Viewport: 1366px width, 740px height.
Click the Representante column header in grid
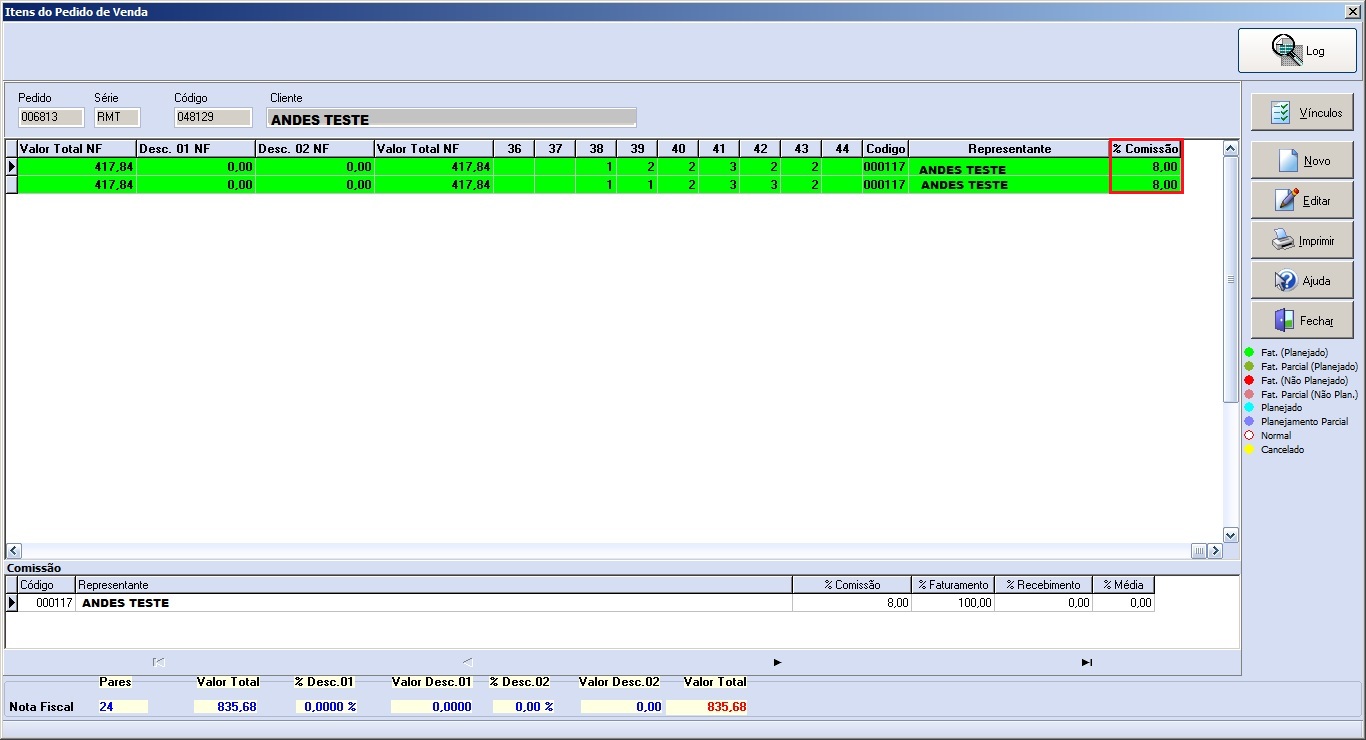(1009, 149)
